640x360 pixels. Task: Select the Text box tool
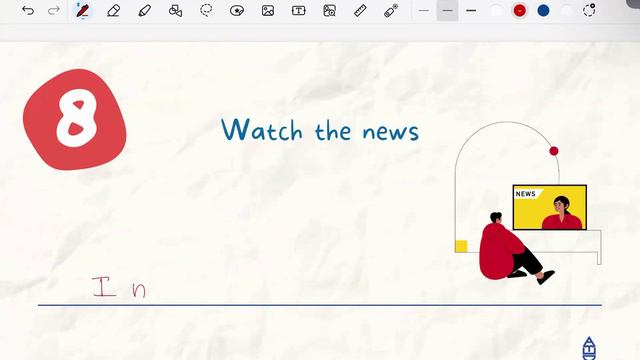[298, 11]
